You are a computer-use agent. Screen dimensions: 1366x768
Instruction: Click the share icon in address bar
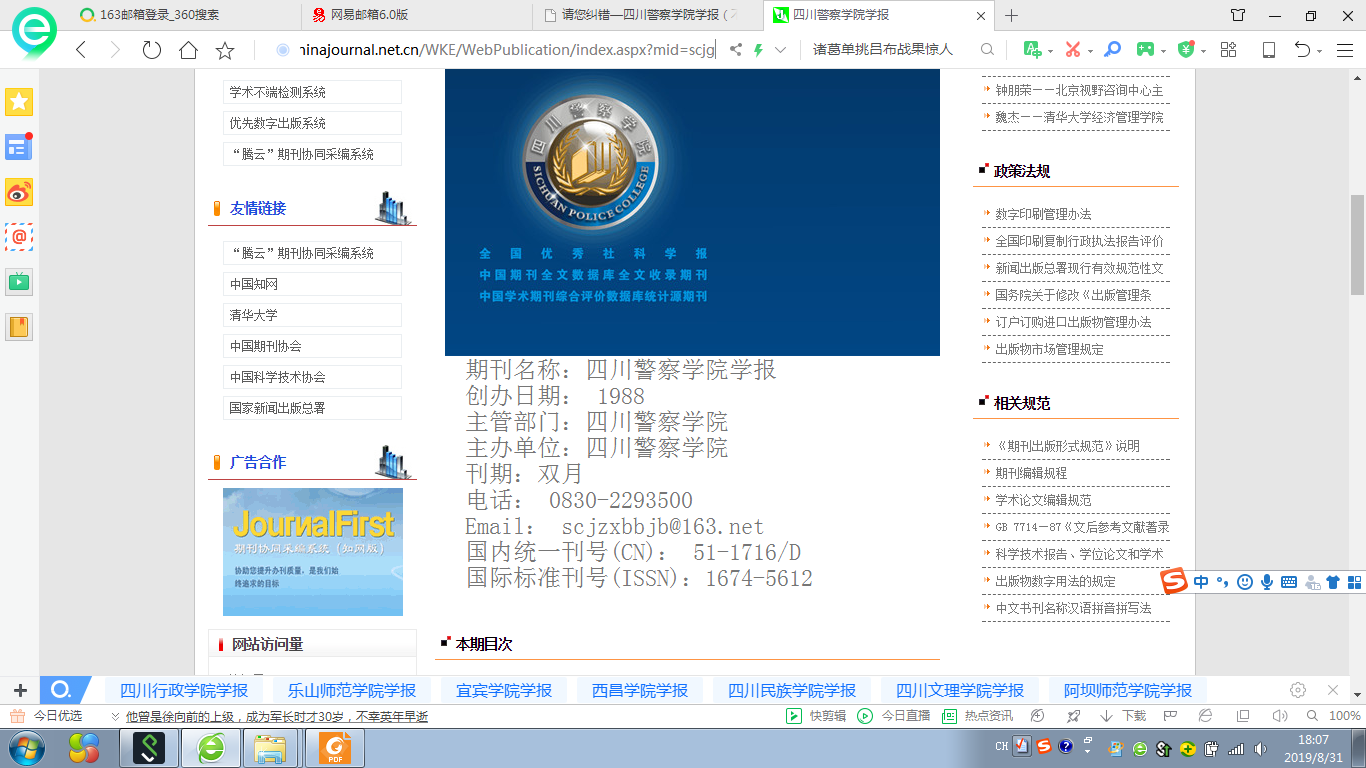[735, 50]
